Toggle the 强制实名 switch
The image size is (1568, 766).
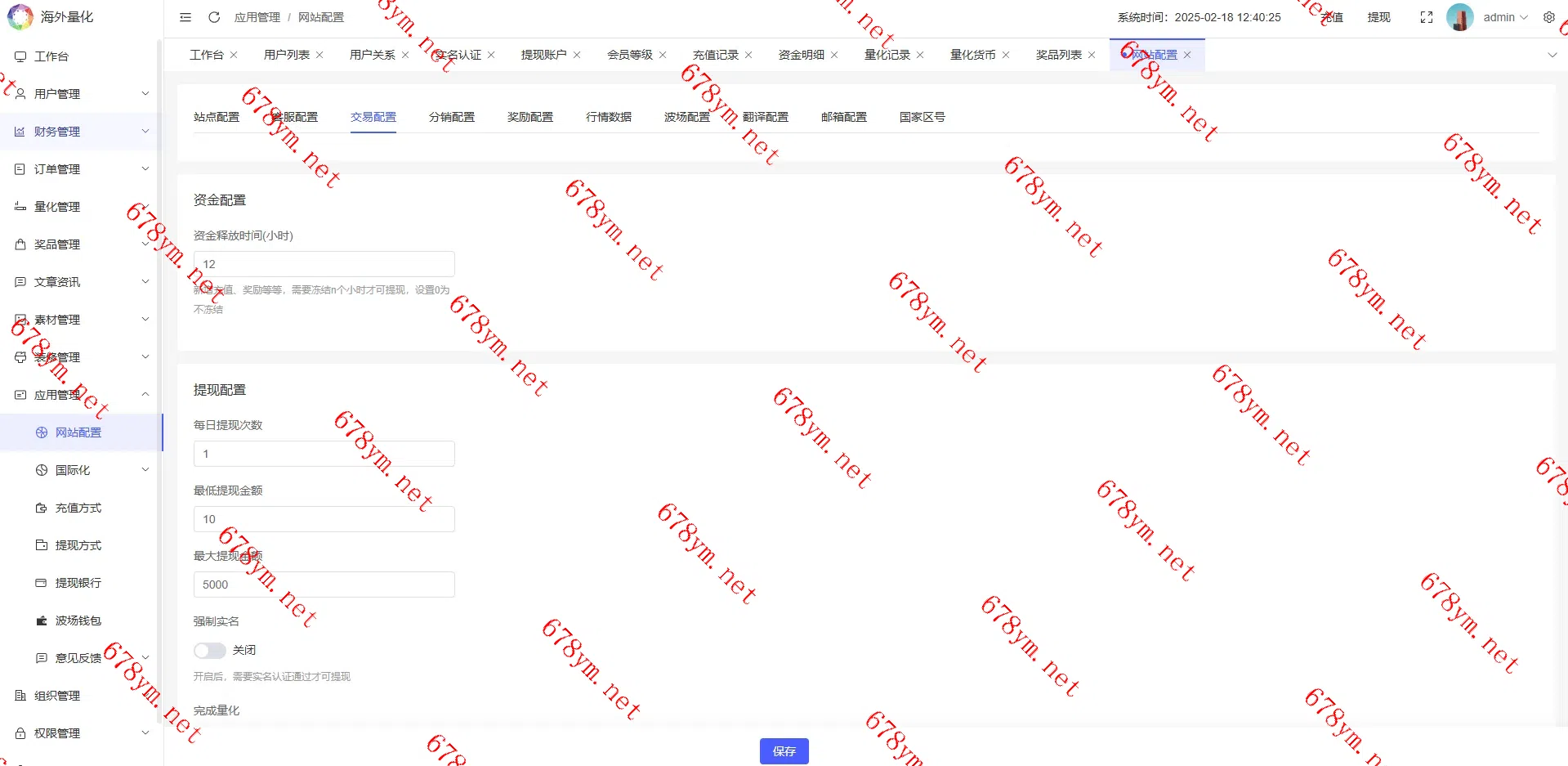coord(210,651)
